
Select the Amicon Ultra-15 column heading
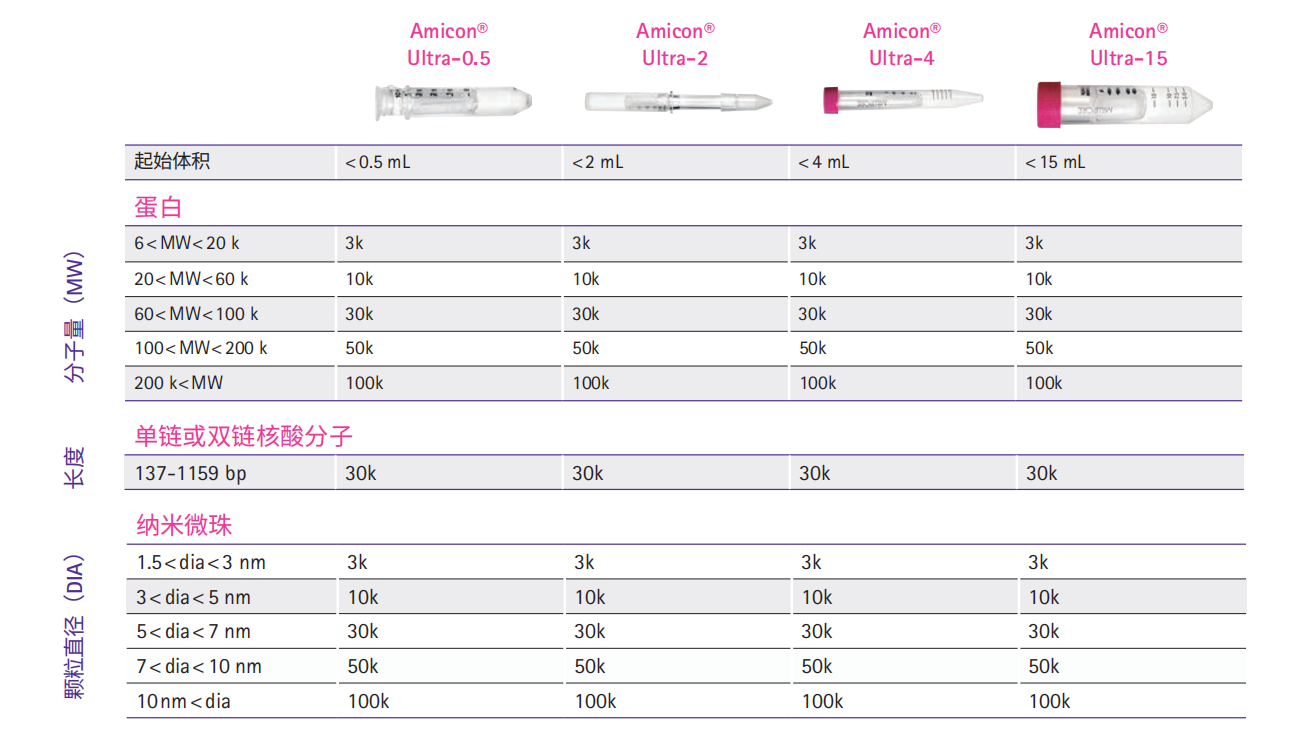pos(1128,45)
